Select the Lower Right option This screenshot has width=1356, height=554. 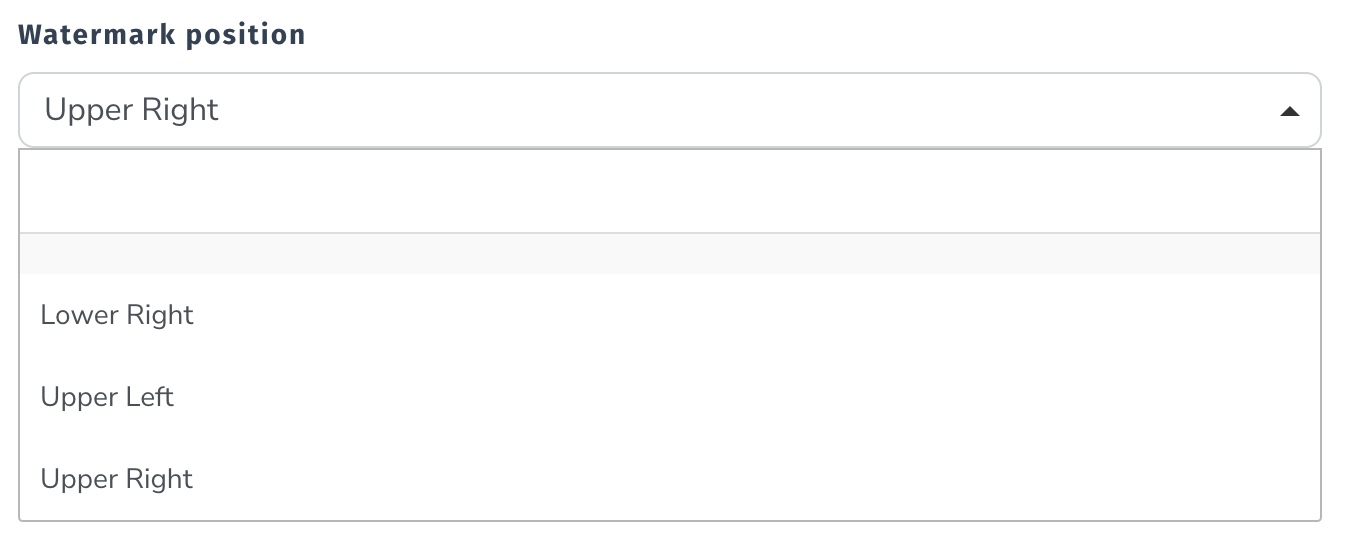117,315
